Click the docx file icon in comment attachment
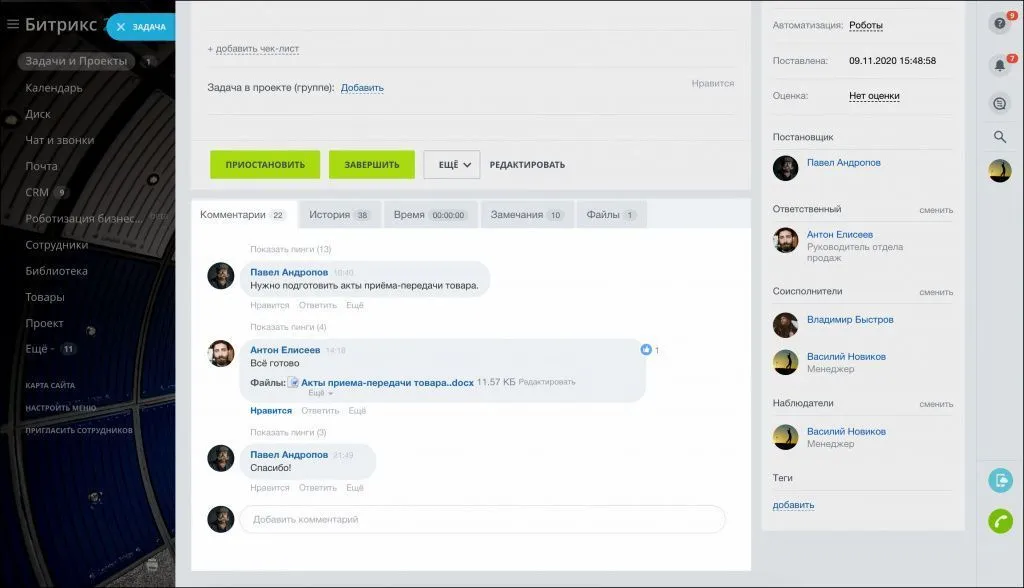1024x588 pixels. pyautogui.click(x=294, y=382)
